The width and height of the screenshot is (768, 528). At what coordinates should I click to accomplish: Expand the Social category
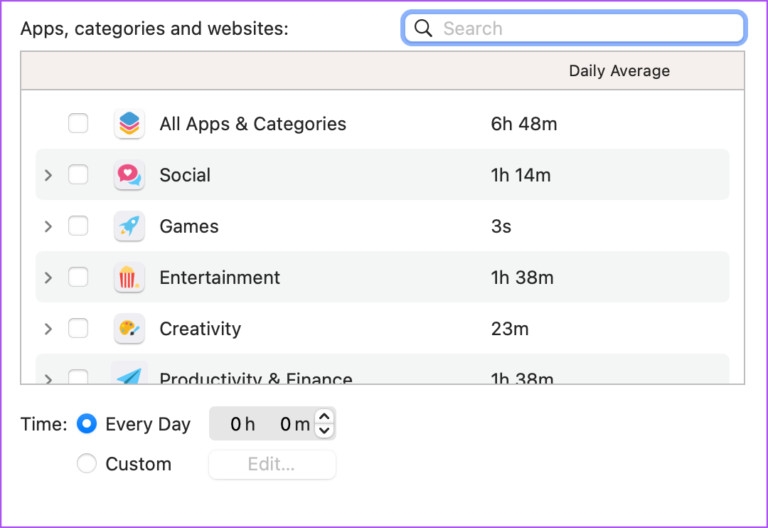coord(48,175)
